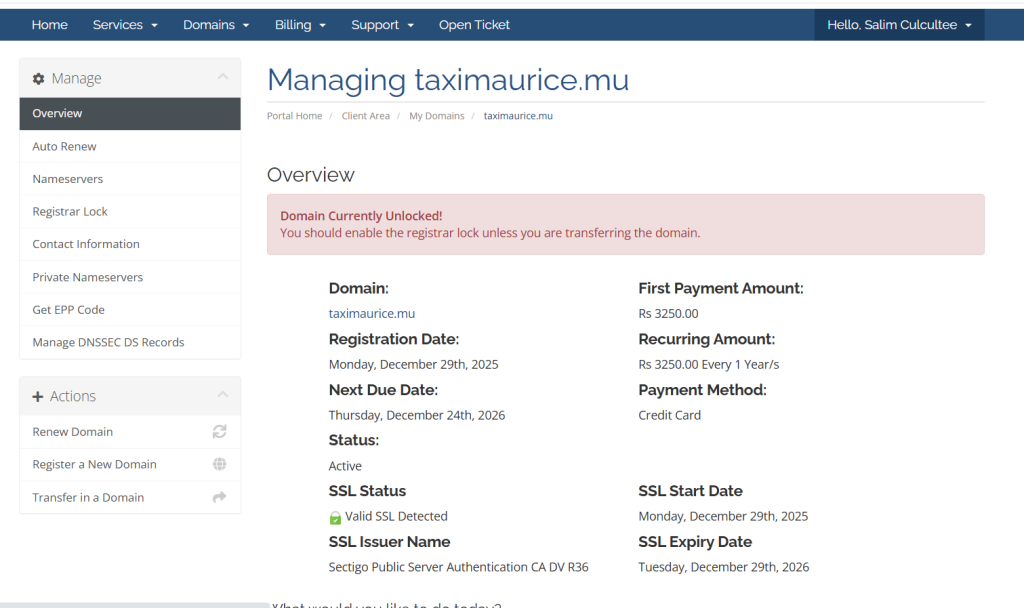Click the gear icon in Manage panel header

point(39,79)
